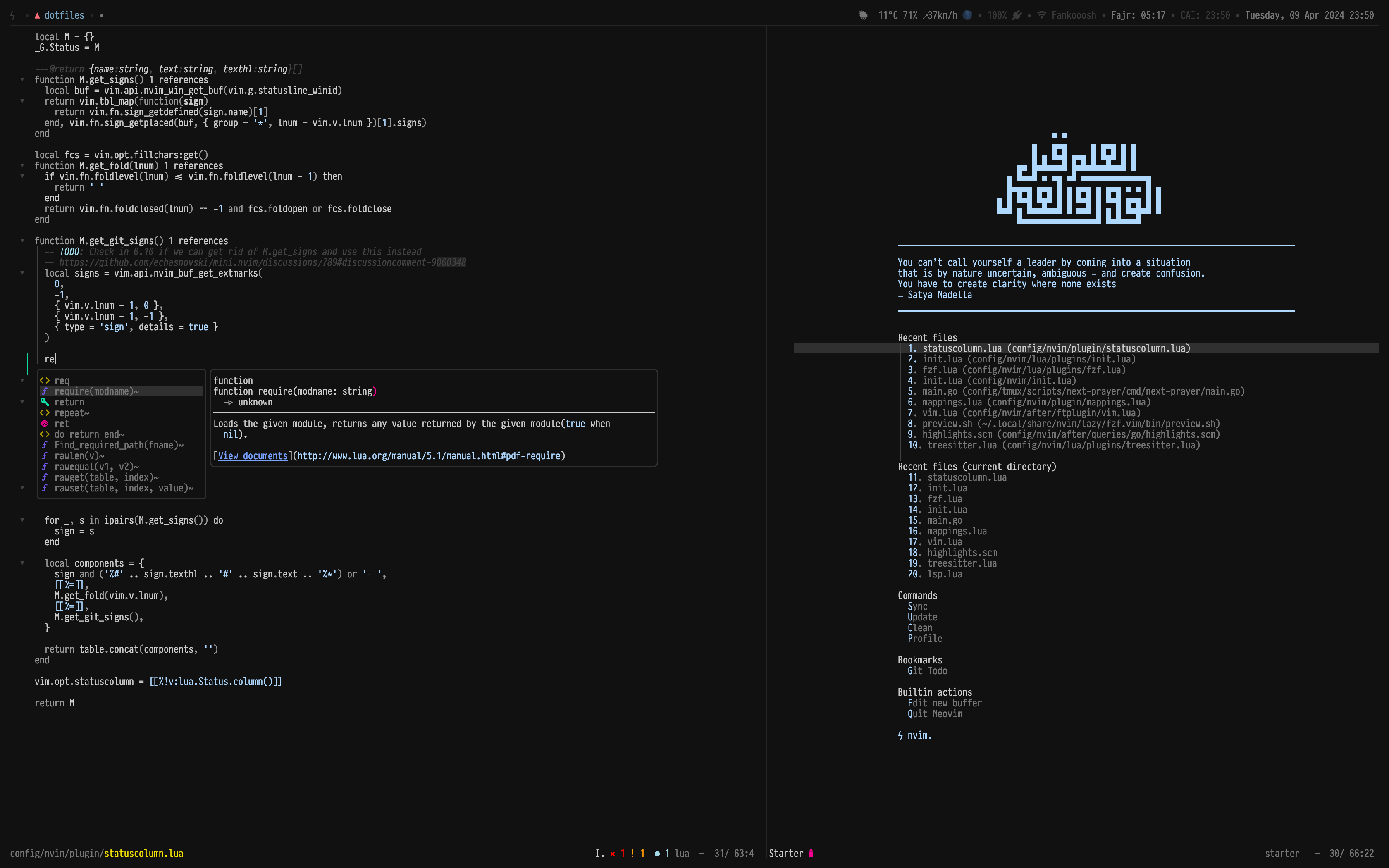Viewport: 1389px width, 868px height.
Task: Click function icon beside rawlen(v)~
Action: point(45,456)
